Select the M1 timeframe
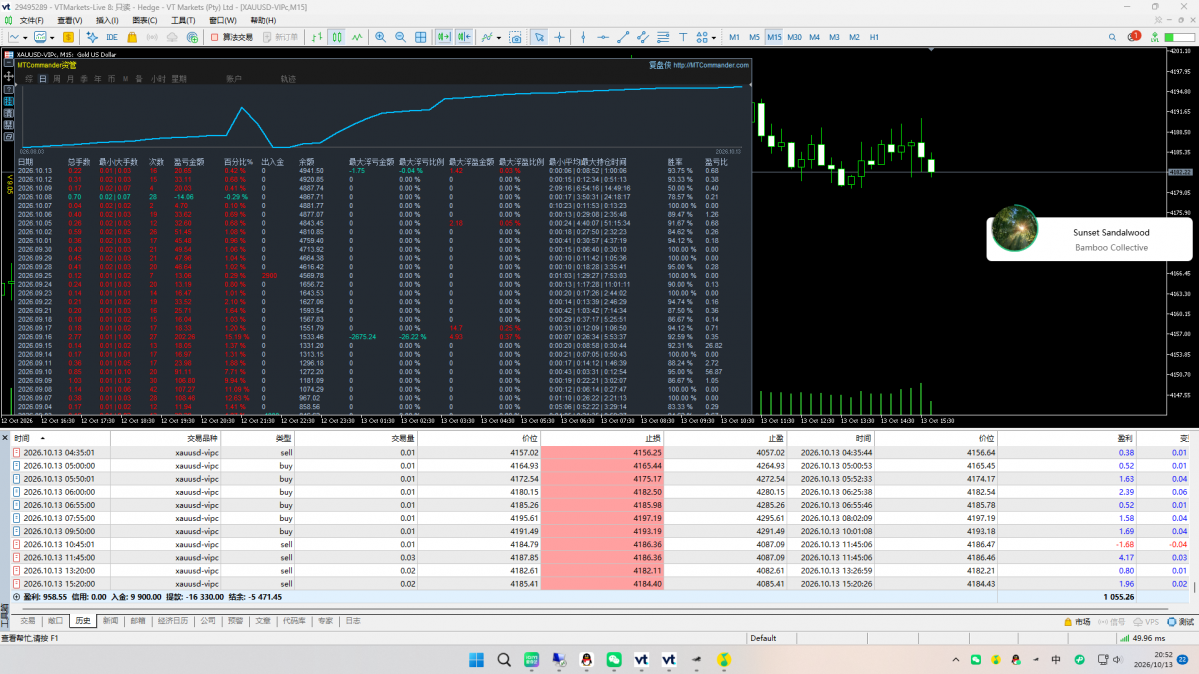Image resolution: width=1199 pixels, height=674 pixels. [x=734, y=37]
